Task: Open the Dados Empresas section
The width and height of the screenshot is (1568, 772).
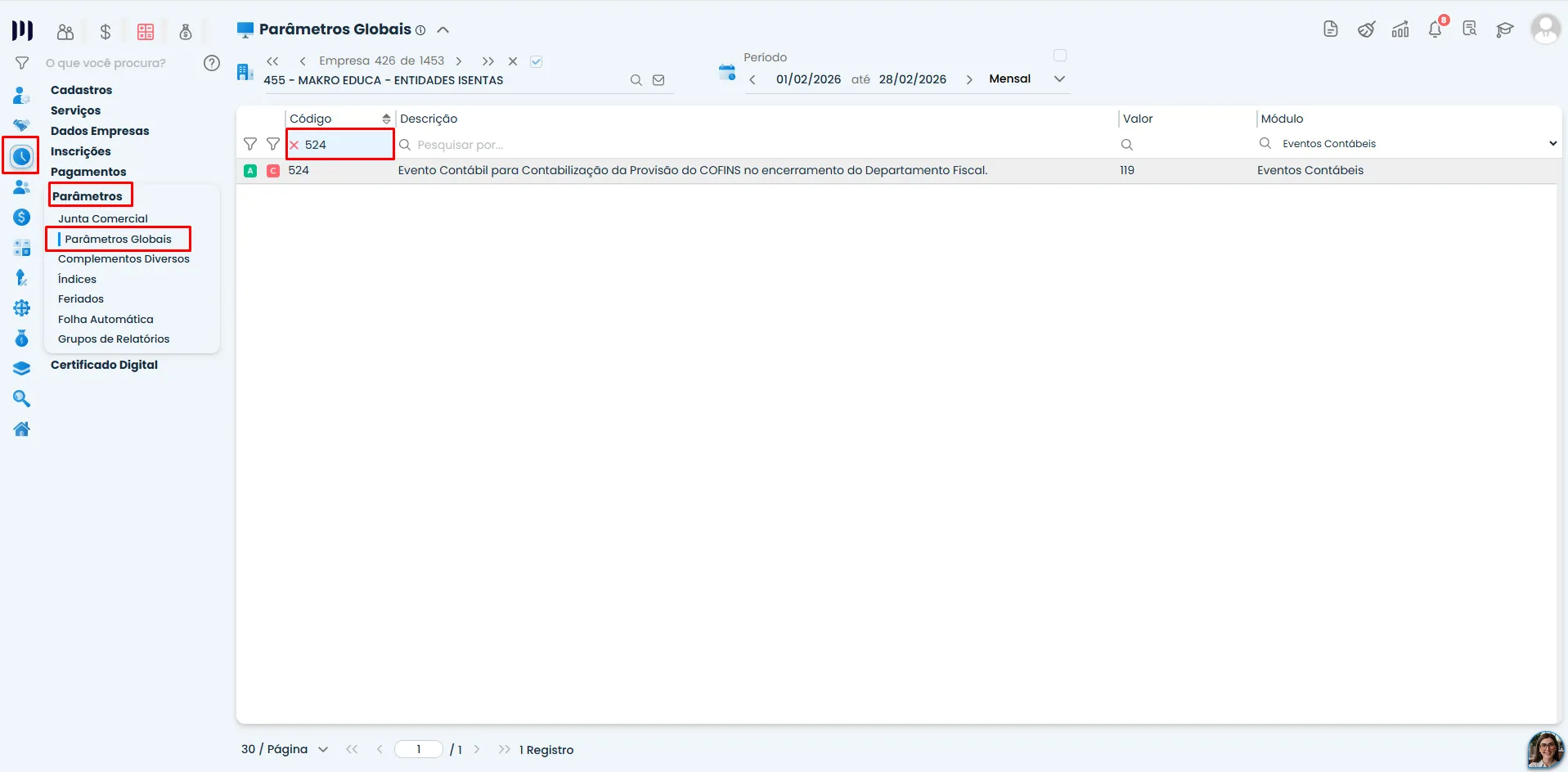Action: 100,131
